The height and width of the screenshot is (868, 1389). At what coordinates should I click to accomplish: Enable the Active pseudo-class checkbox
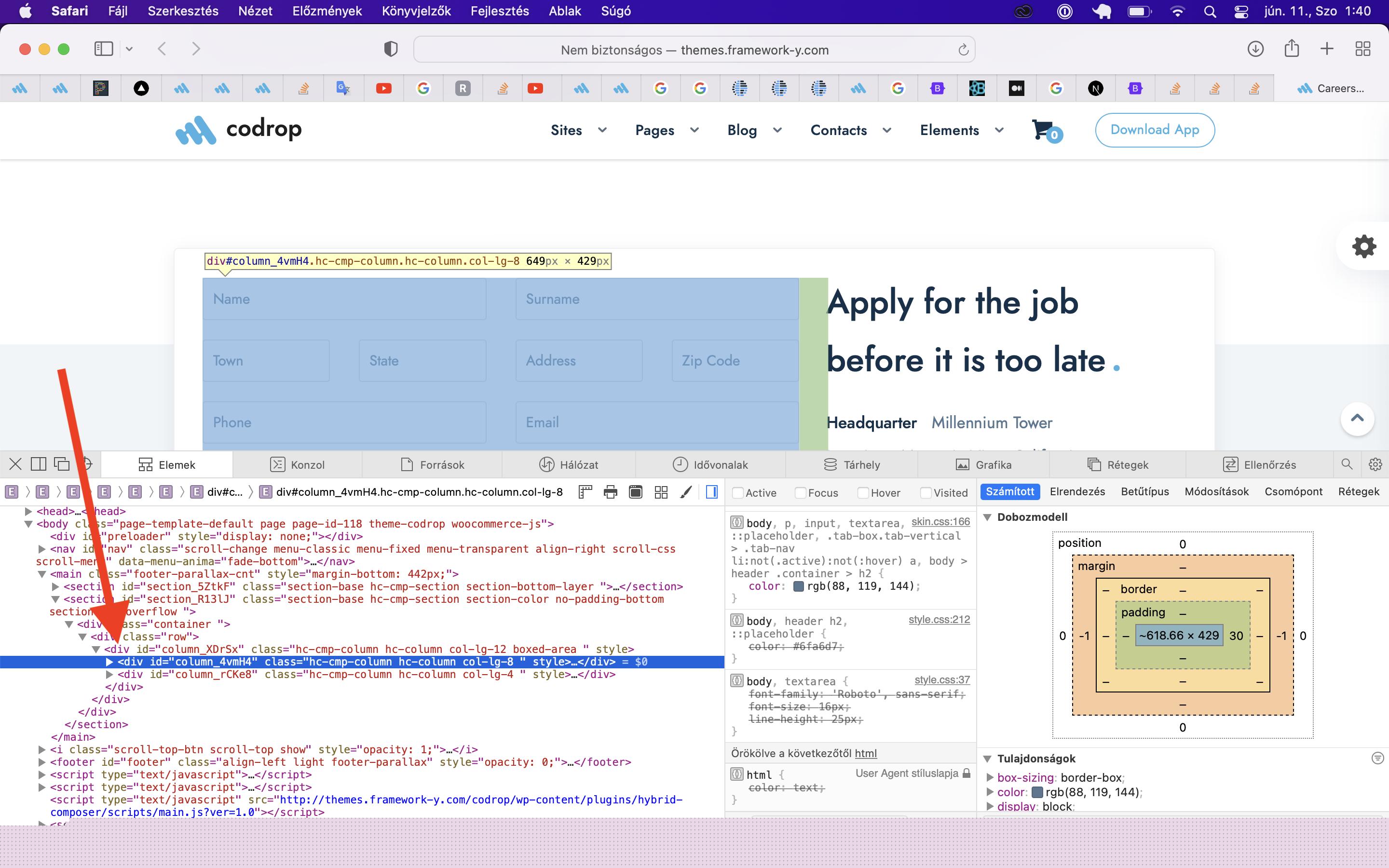click(x=738, y=492)
